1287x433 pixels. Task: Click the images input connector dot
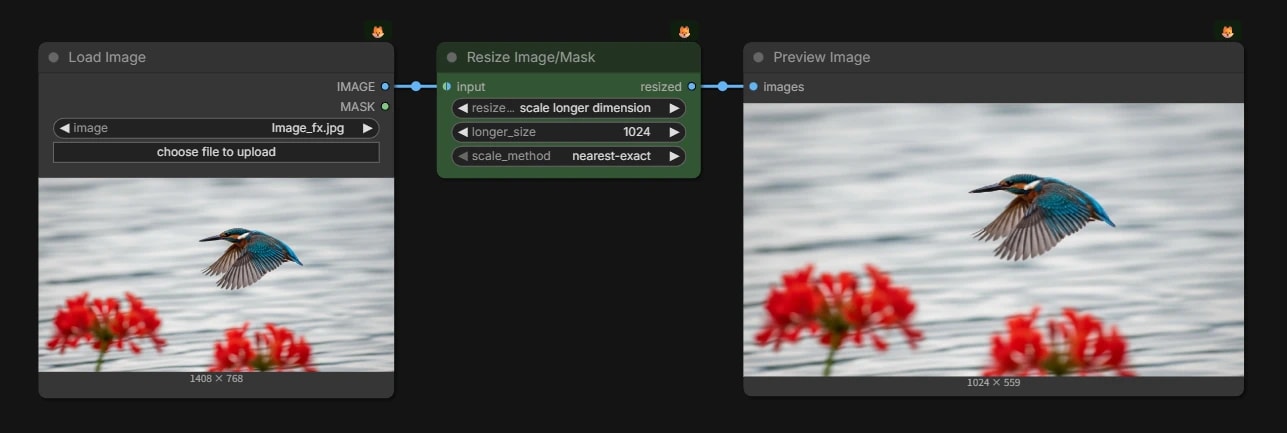pos(753,87)
